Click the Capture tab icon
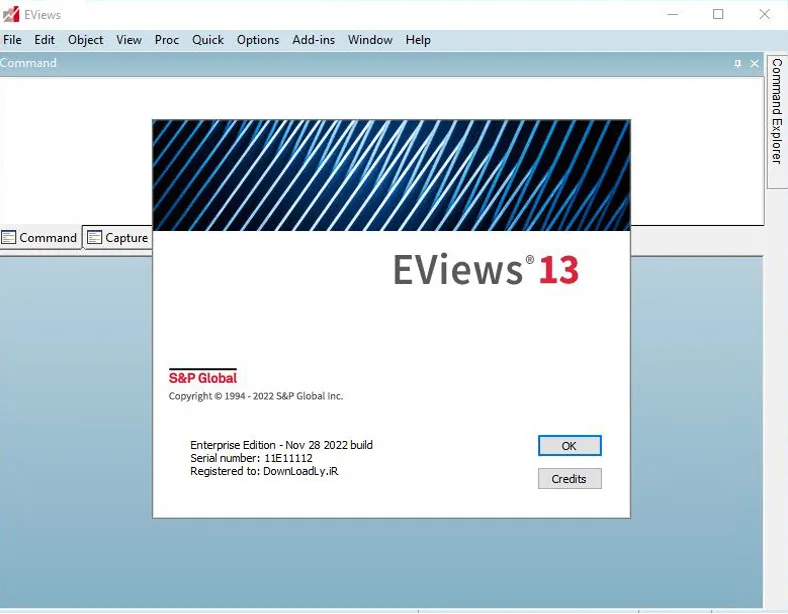The height and width of the screenshot is (614, 788). coord(94,237)
